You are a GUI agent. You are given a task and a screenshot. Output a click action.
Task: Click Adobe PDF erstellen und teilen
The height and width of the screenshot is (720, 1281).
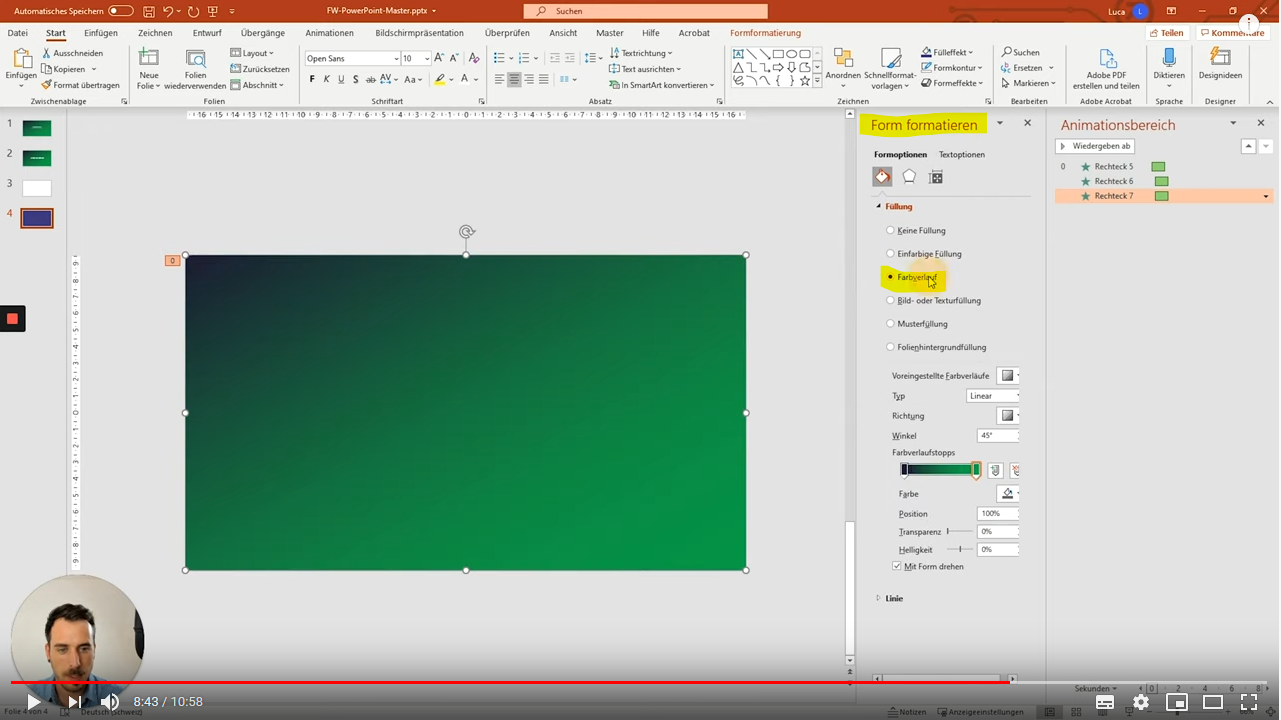pyautogui.click(x=1106, y=68)
